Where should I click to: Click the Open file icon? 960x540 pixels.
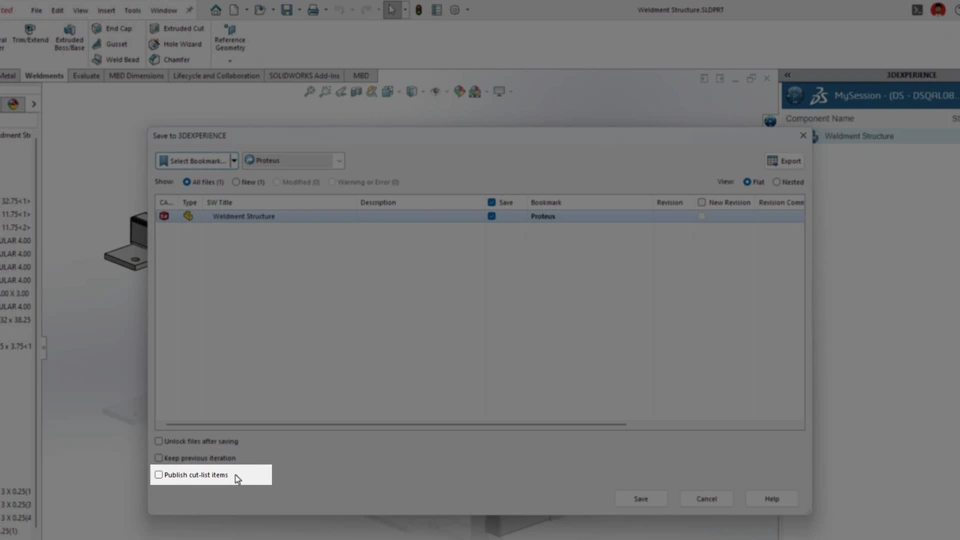(260, 10)
